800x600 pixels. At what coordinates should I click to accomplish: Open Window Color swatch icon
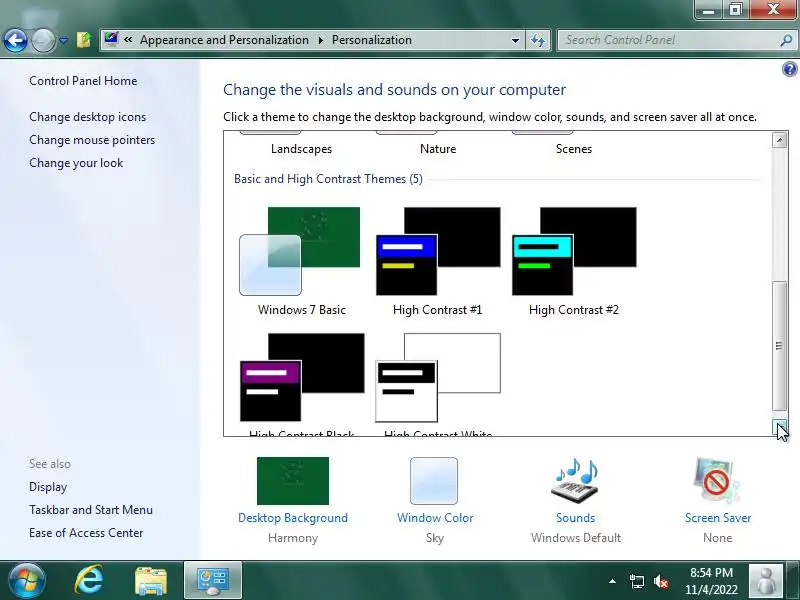pos(434,481)
